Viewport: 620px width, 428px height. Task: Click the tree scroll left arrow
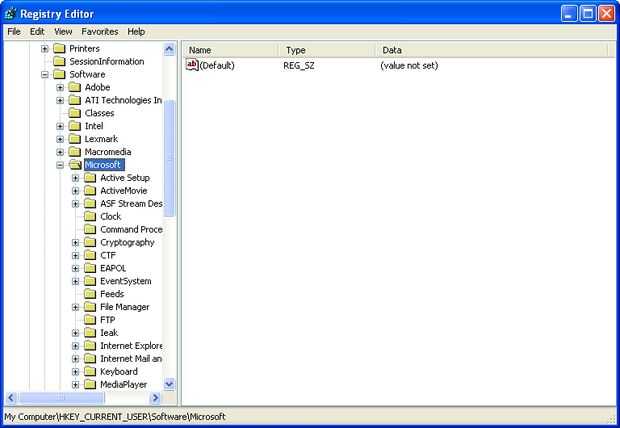[x=11, y=398]
